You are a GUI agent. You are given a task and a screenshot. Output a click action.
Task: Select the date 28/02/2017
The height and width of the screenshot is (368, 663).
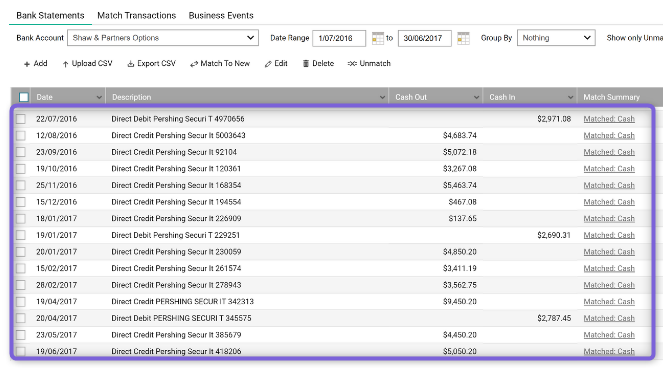[x=56, y=285]
